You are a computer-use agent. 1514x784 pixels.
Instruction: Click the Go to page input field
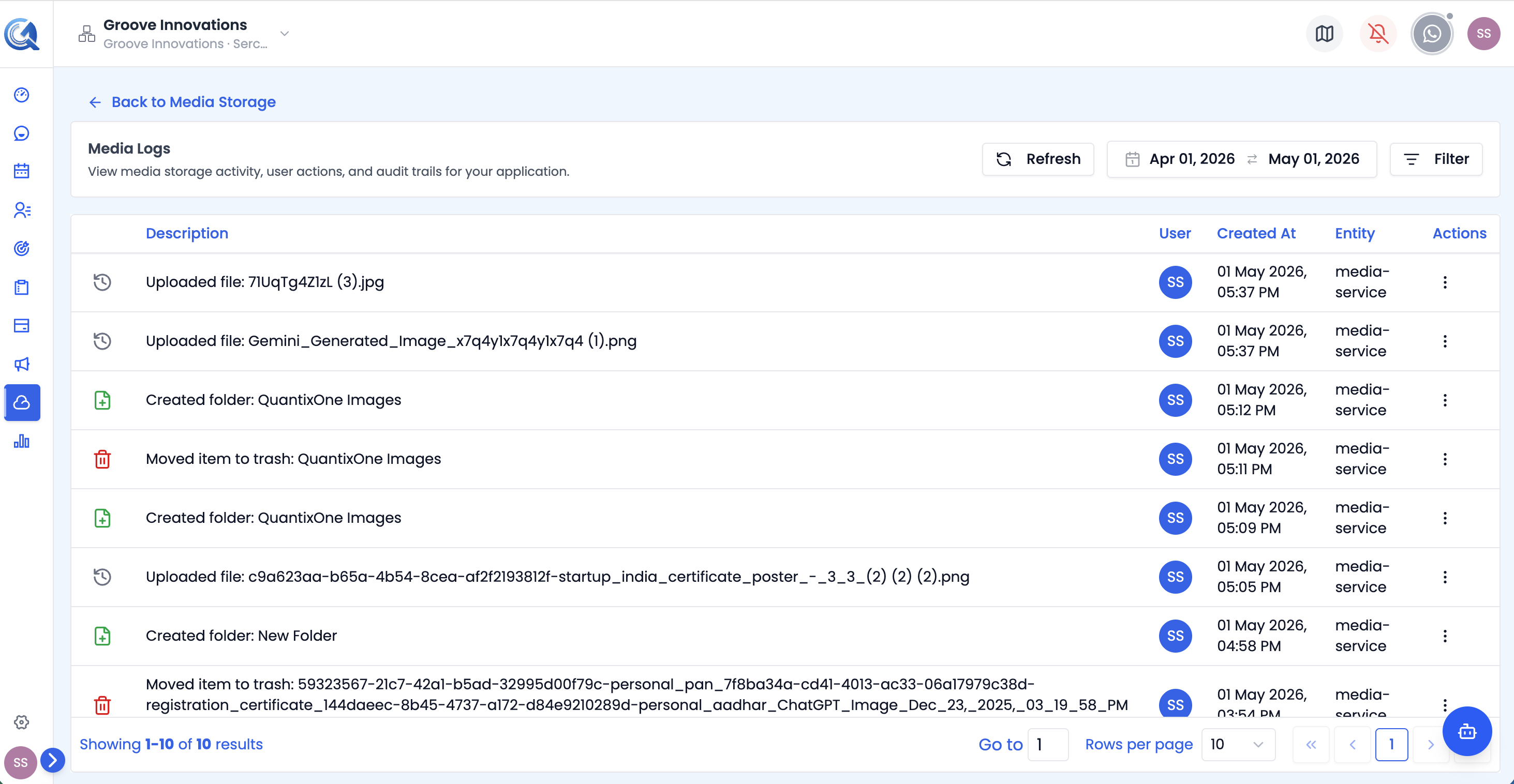coord(1048,745)
